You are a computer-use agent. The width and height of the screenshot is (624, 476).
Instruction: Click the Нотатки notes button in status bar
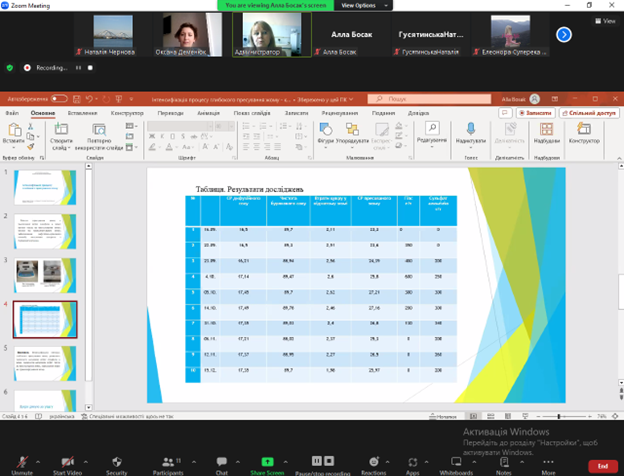pos(443,416)
